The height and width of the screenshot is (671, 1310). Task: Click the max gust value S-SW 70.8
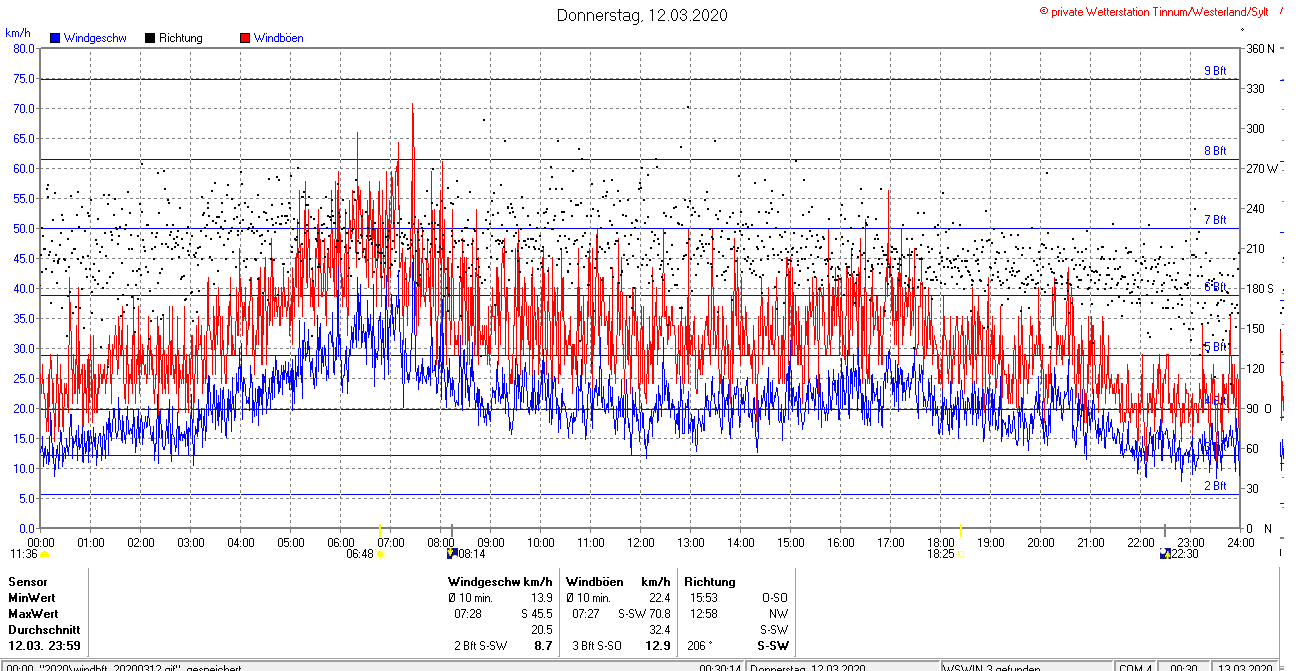click(644, 613)
